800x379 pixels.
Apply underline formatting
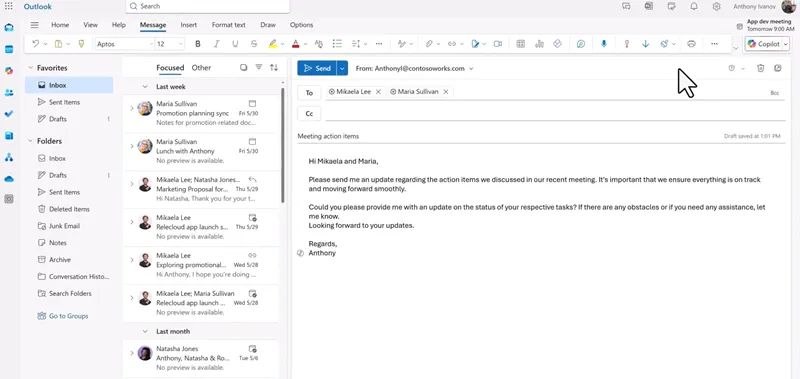pyautogui.click(x=235, y=44)
